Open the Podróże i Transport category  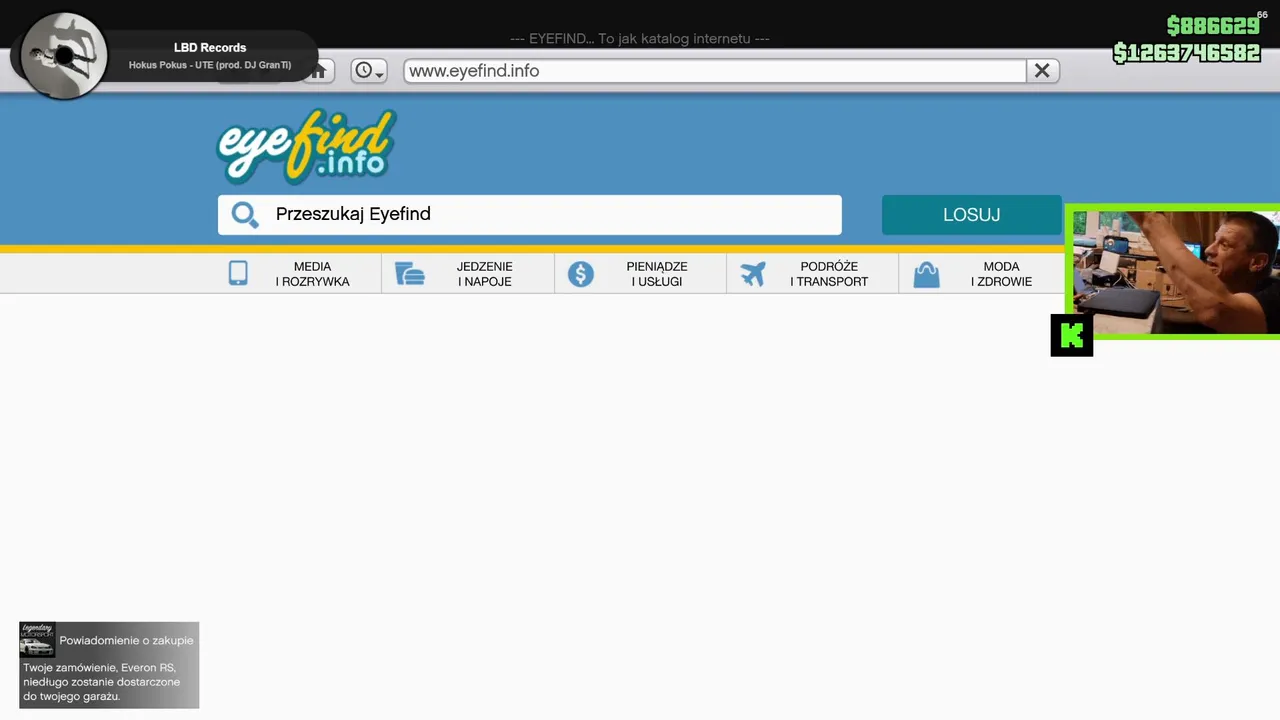[813, 274]
